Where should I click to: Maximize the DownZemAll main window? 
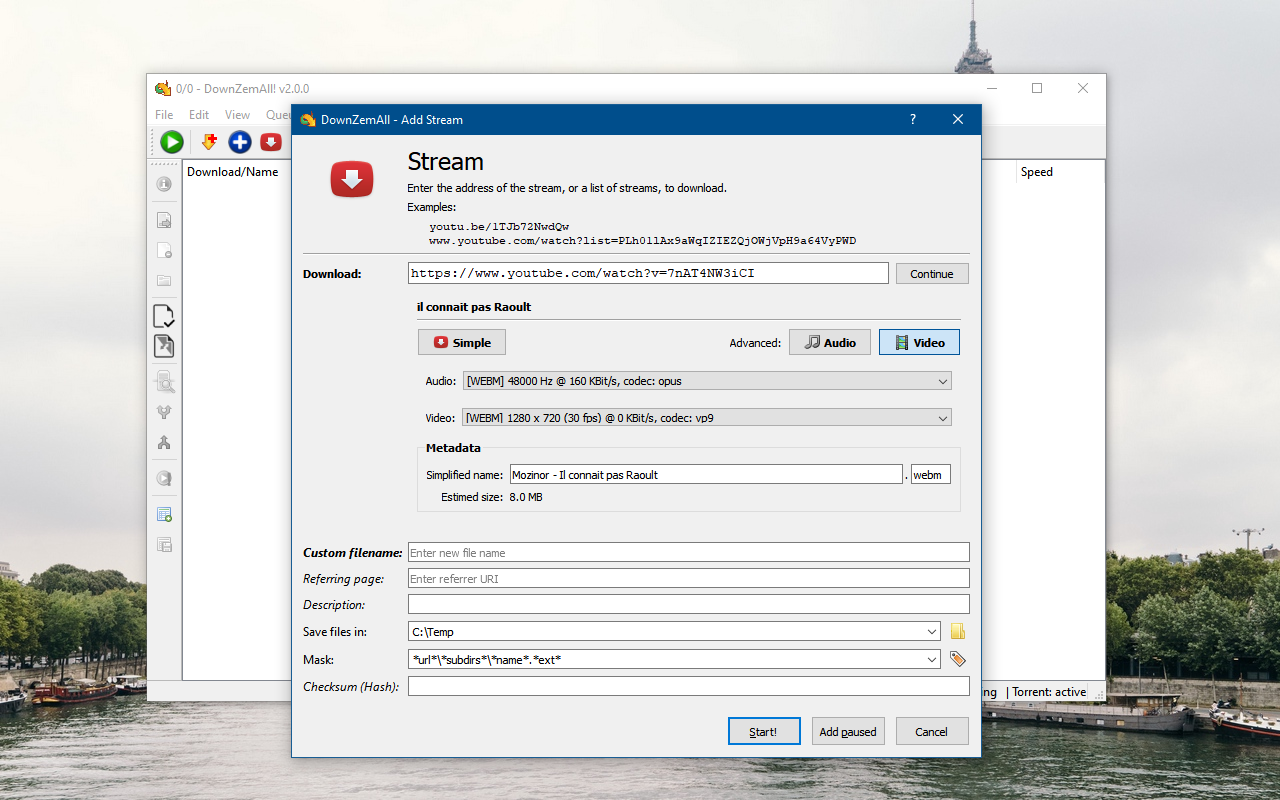tap(1037, 88)
